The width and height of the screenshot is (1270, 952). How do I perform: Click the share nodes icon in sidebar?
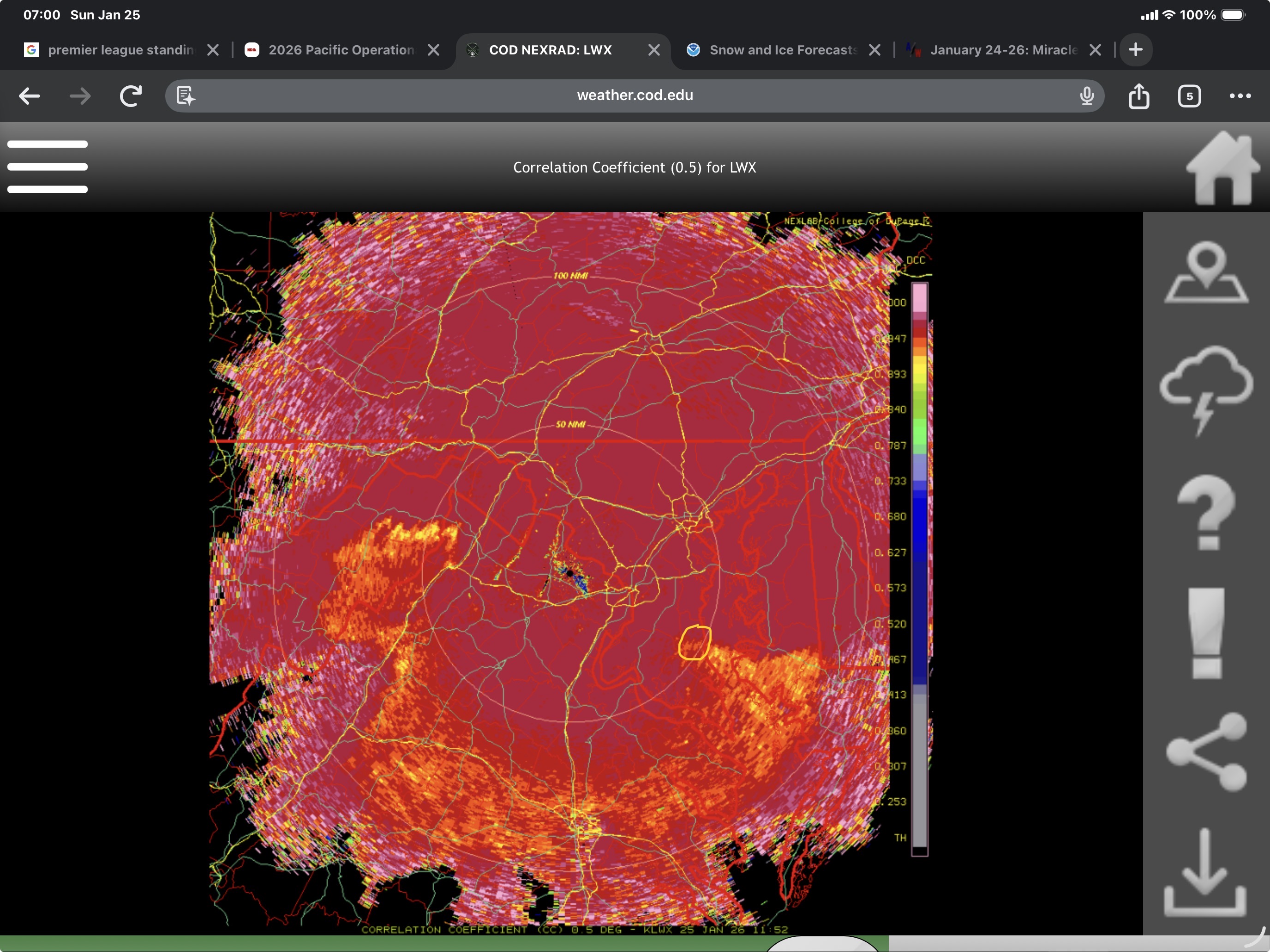(x=1206, y=752)
